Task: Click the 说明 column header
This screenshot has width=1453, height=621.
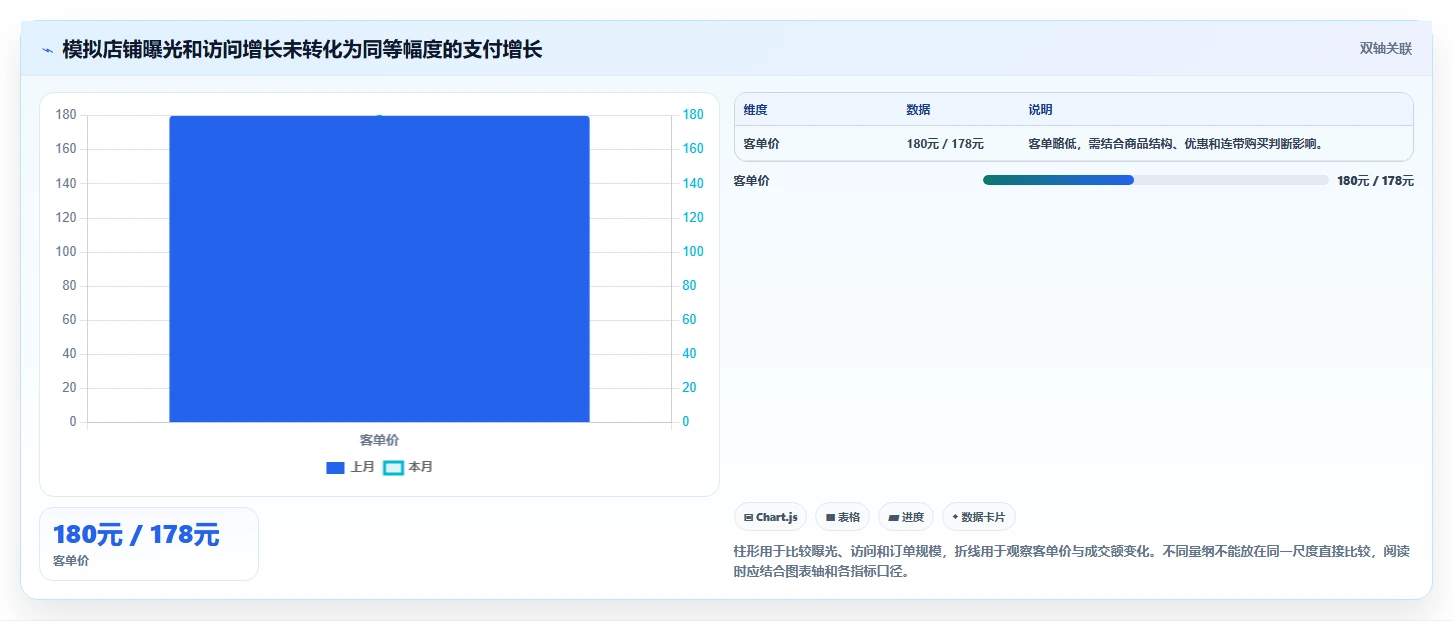Action: coord(1040,110)
